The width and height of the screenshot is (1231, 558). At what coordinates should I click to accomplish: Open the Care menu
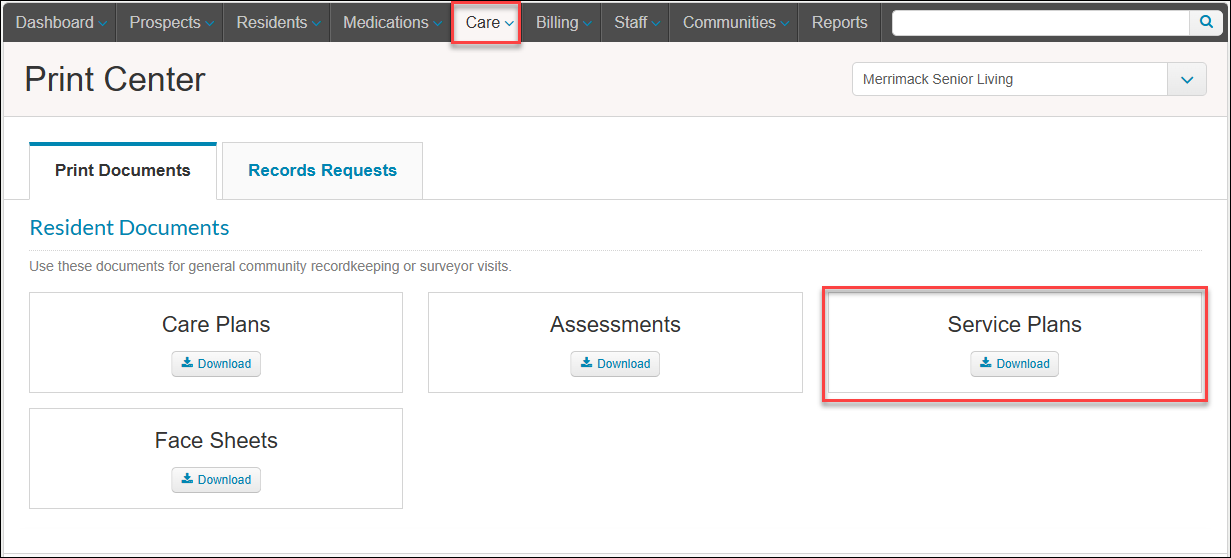tap(487, 22)
